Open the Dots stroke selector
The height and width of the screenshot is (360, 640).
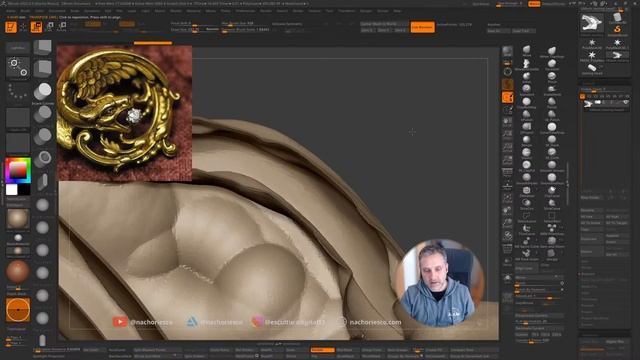pos(18,92)
